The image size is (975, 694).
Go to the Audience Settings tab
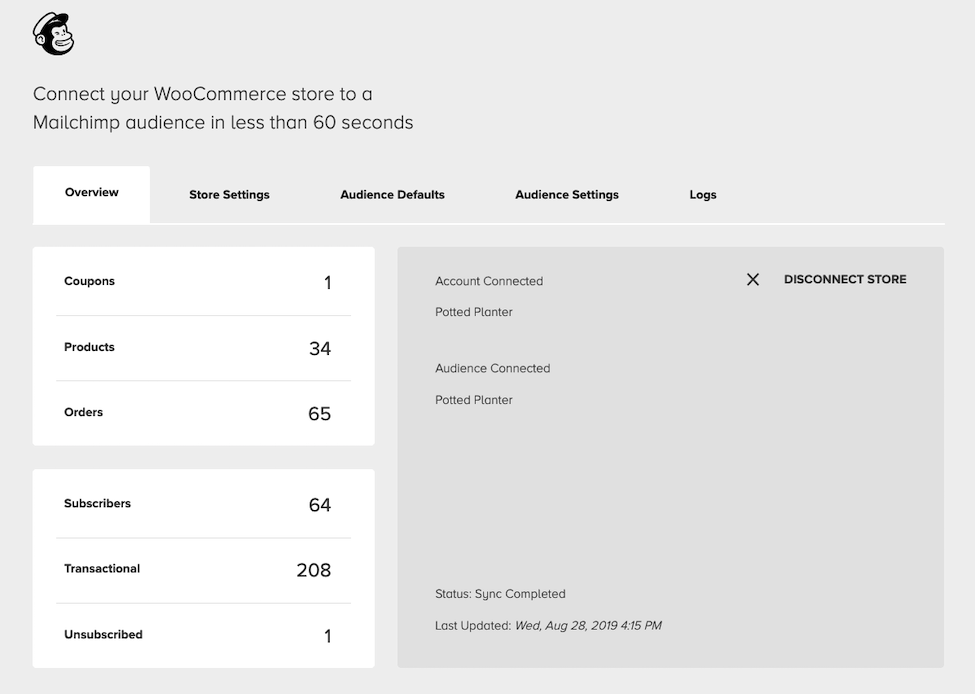[x=567, y=195]
